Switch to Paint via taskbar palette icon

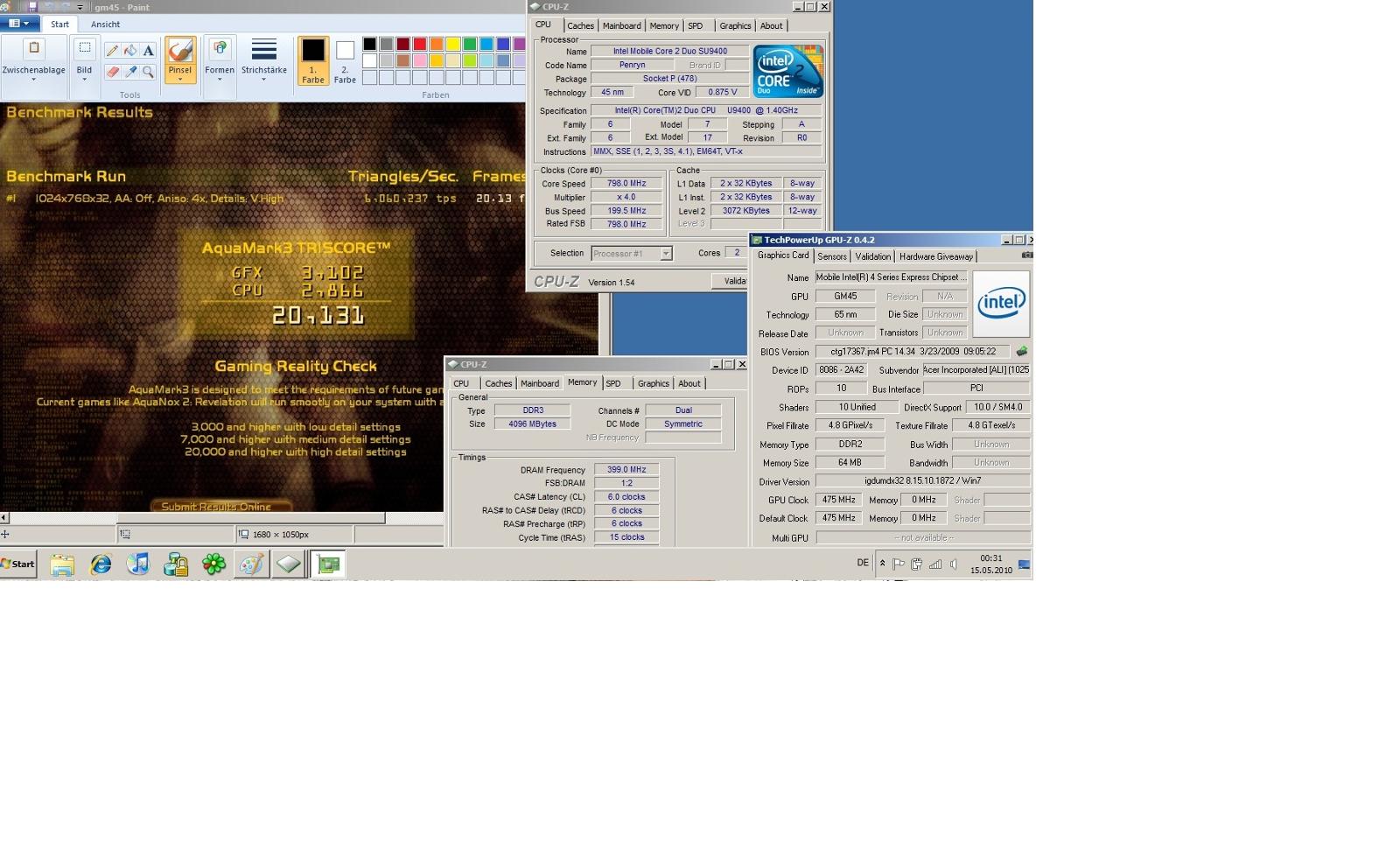pyautogui.click(x=251, y=564)
